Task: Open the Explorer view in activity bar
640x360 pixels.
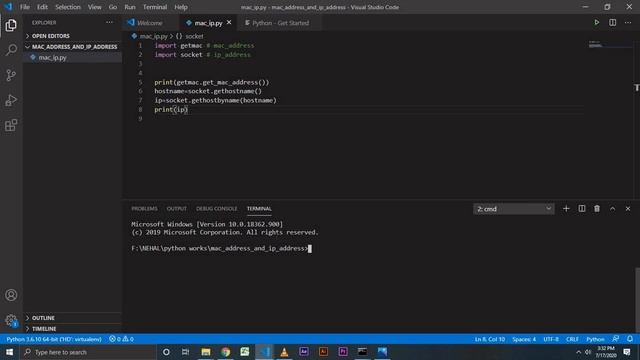Action: click(11, 25)
